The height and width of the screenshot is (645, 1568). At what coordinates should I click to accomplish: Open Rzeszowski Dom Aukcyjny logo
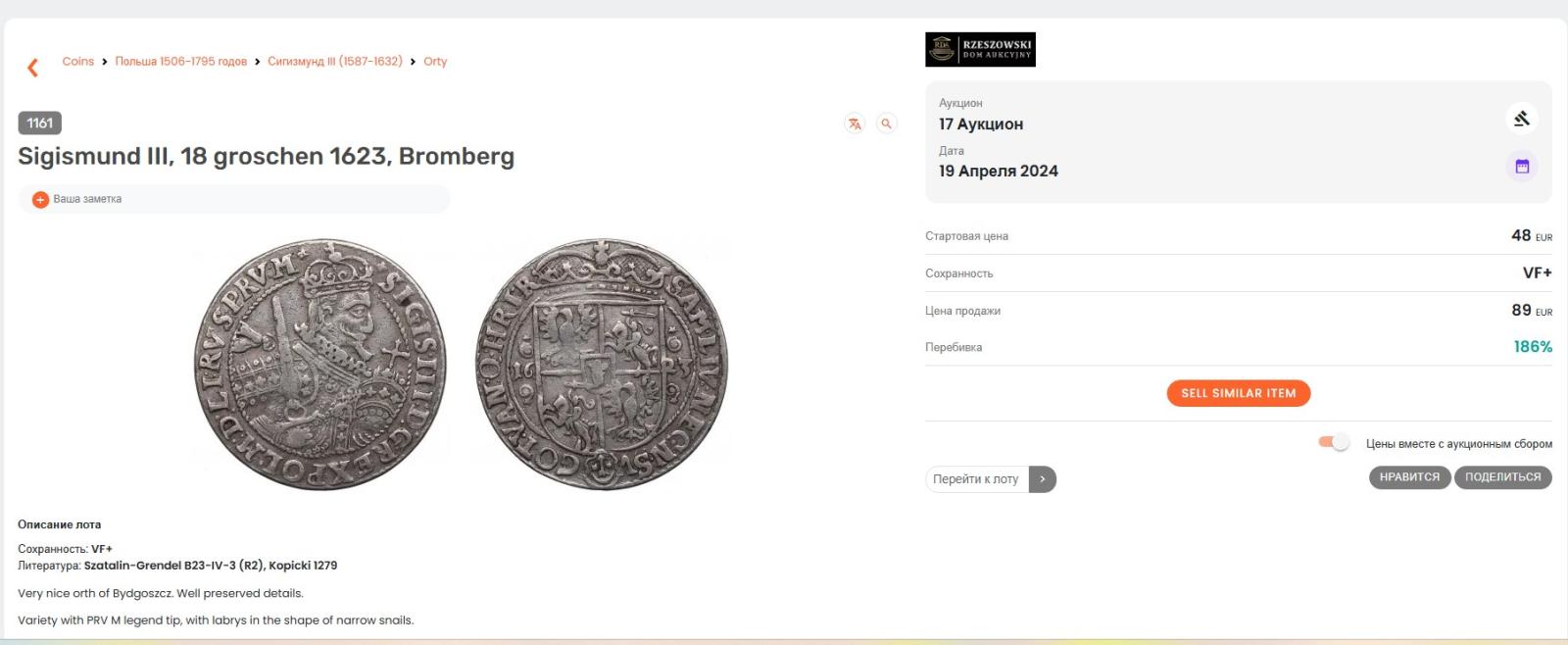(980, 49)
